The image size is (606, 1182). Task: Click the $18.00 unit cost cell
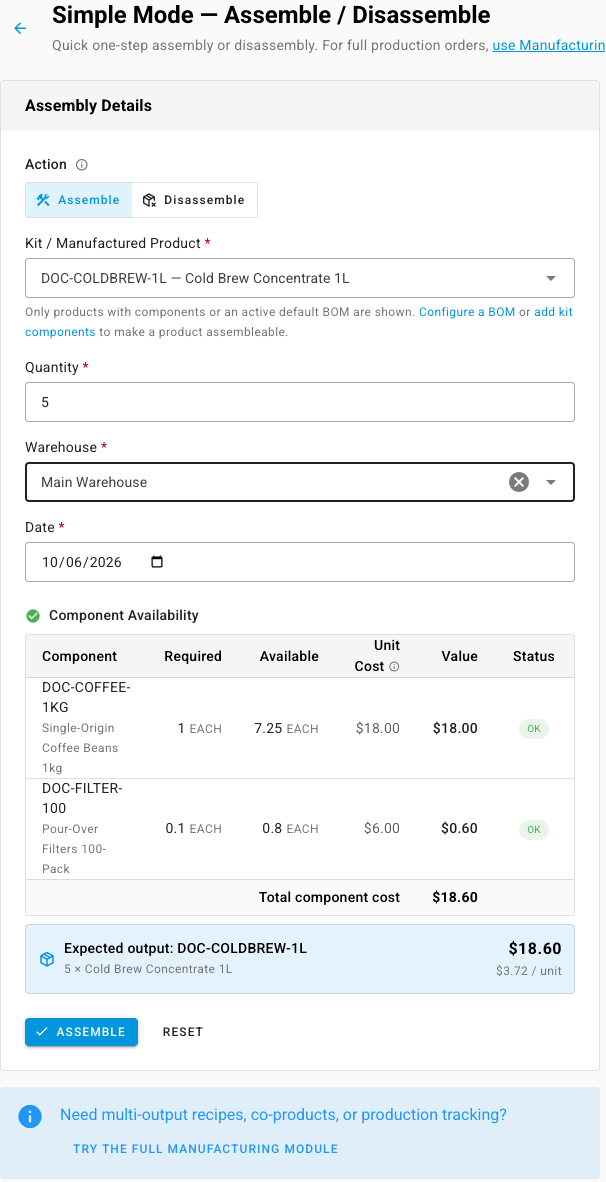pyautogui.click(x=378, y=729)
